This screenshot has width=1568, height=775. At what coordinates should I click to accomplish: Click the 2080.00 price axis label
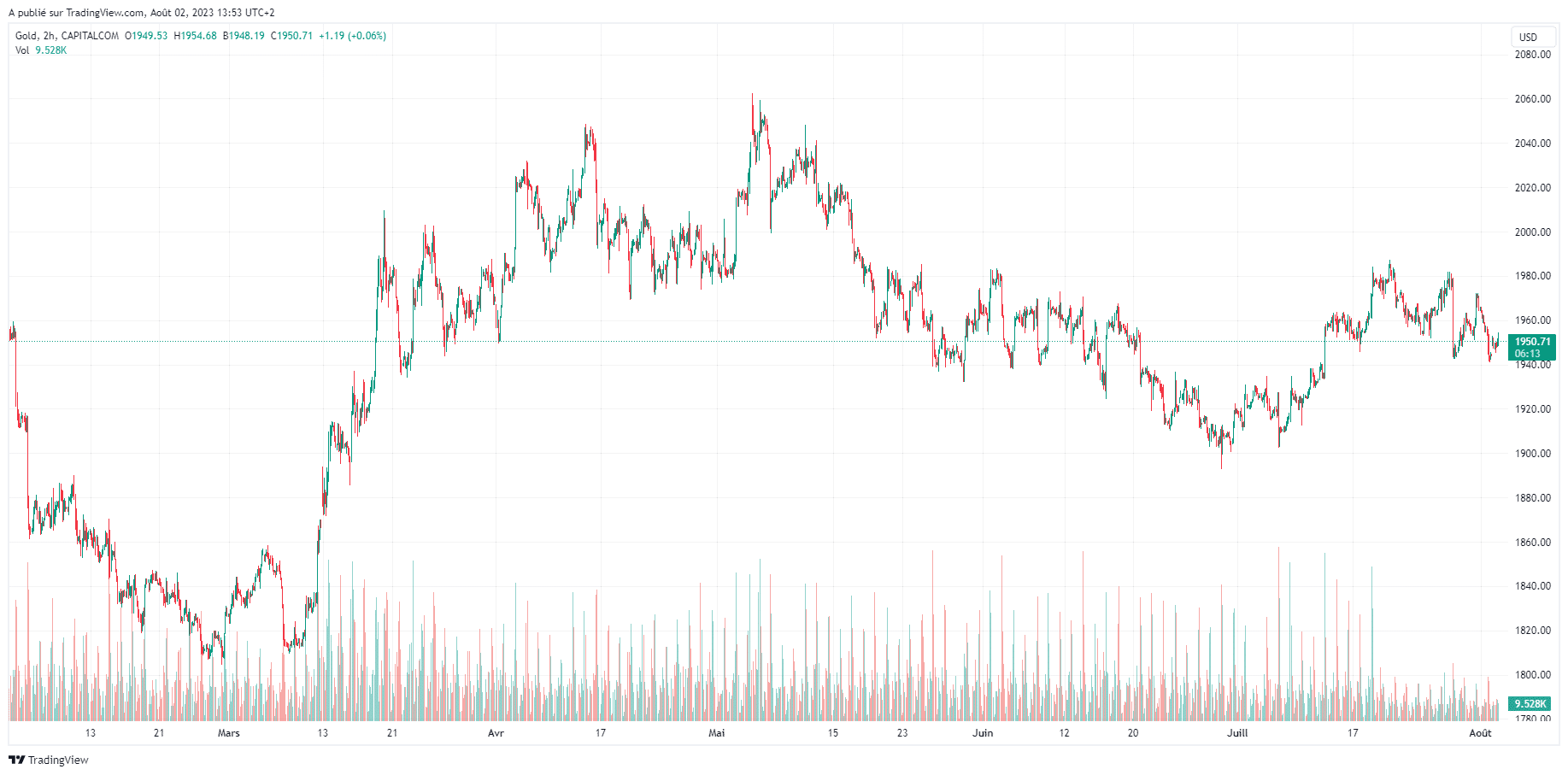pyautogui.click(x=1533, y=55)
